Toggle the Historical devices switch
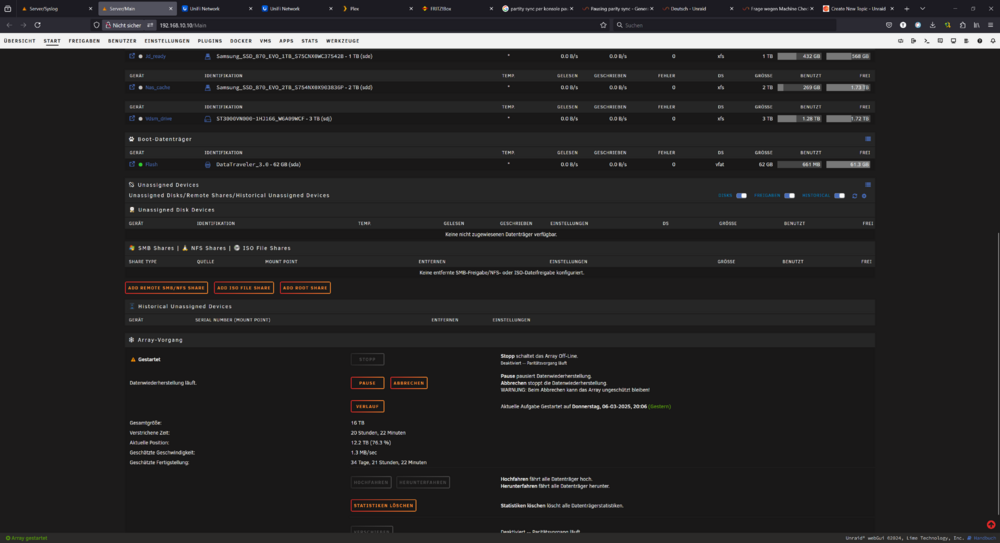Viewport: 1000px width, 543px height. [839, 196]
